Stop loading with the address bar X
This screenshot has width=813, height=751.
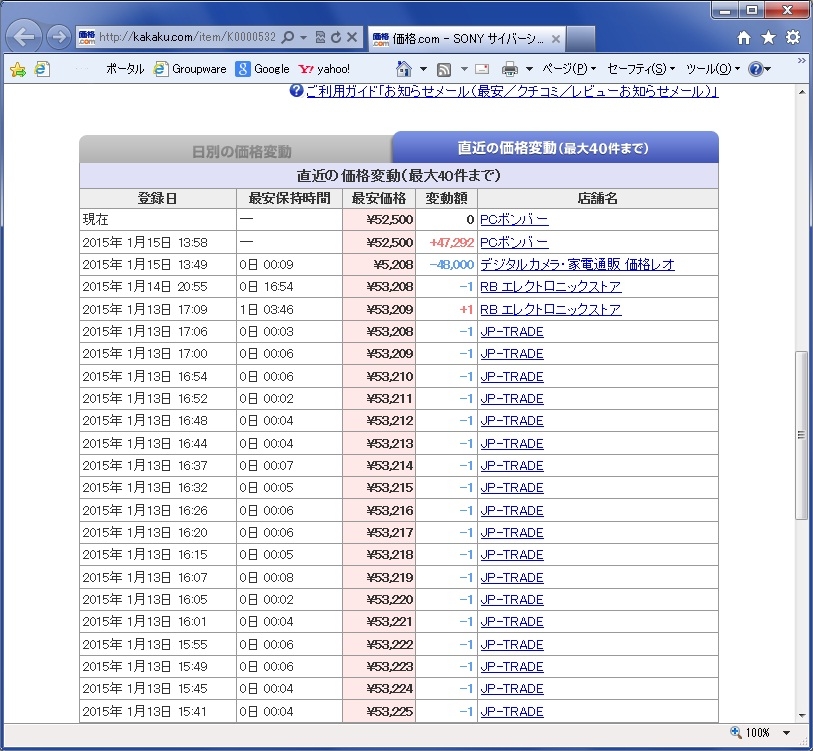click(x=352, y=37)
